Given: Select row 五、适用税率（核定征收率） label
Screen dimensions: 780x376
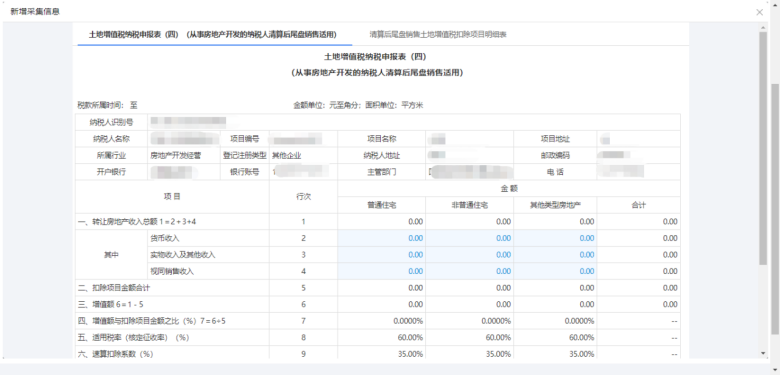Looking at the screenshot, I should pos(134,337).
